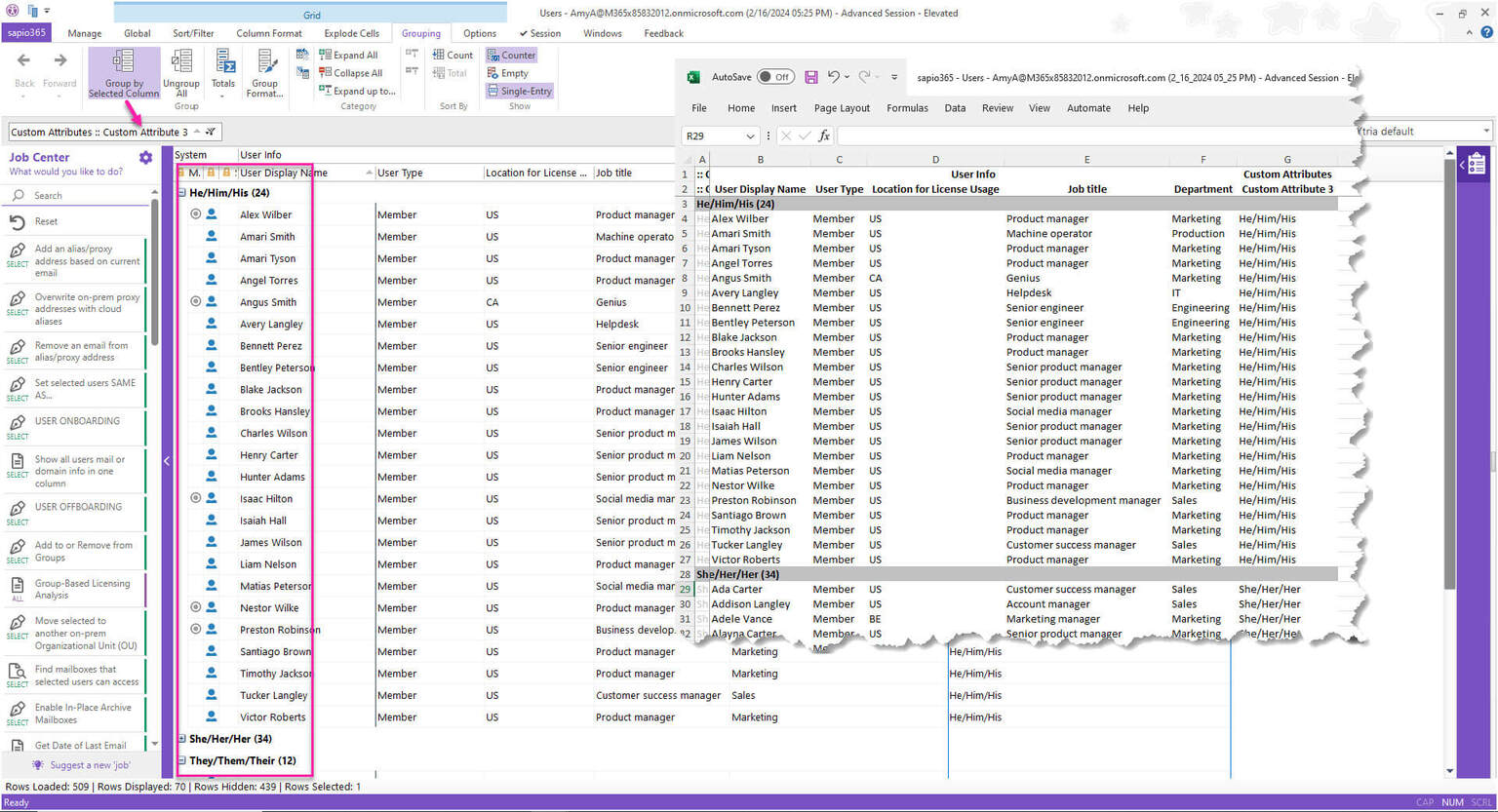Click the Excel Save icon
Screen dimensions: 1498x812
(x=811, y=77)
